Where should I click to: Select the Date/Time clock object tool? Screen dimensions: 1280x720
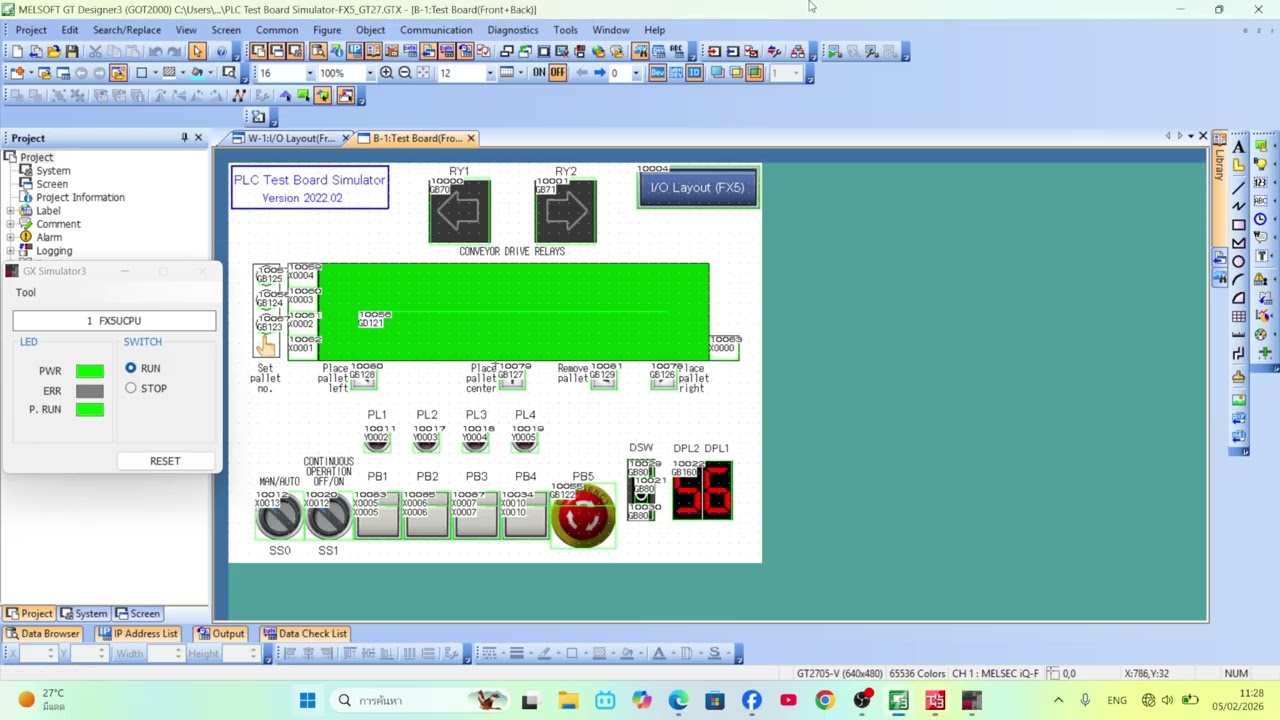tap(1261, 220)
